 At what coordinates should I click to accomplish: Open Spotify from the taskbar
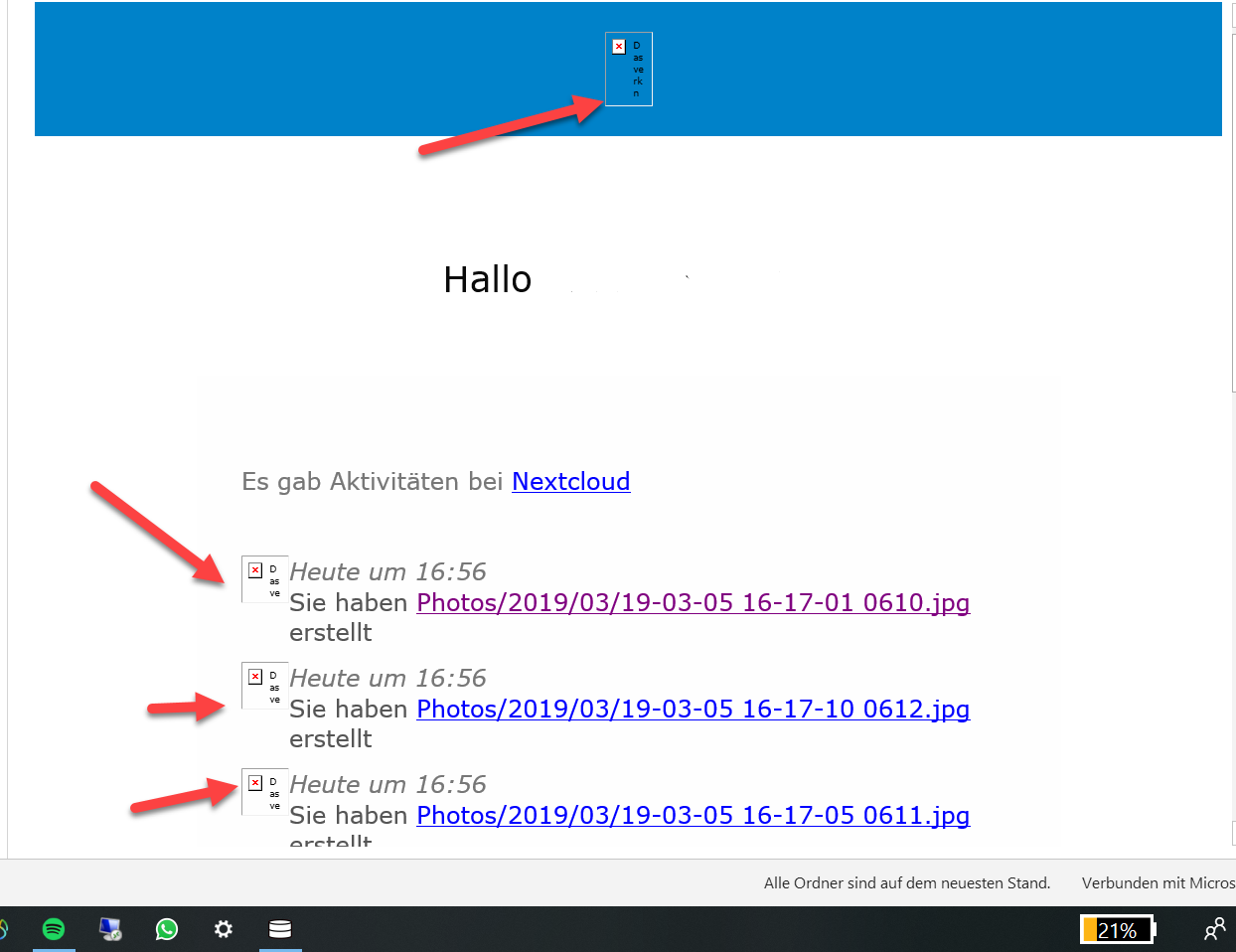coord(54,929)
